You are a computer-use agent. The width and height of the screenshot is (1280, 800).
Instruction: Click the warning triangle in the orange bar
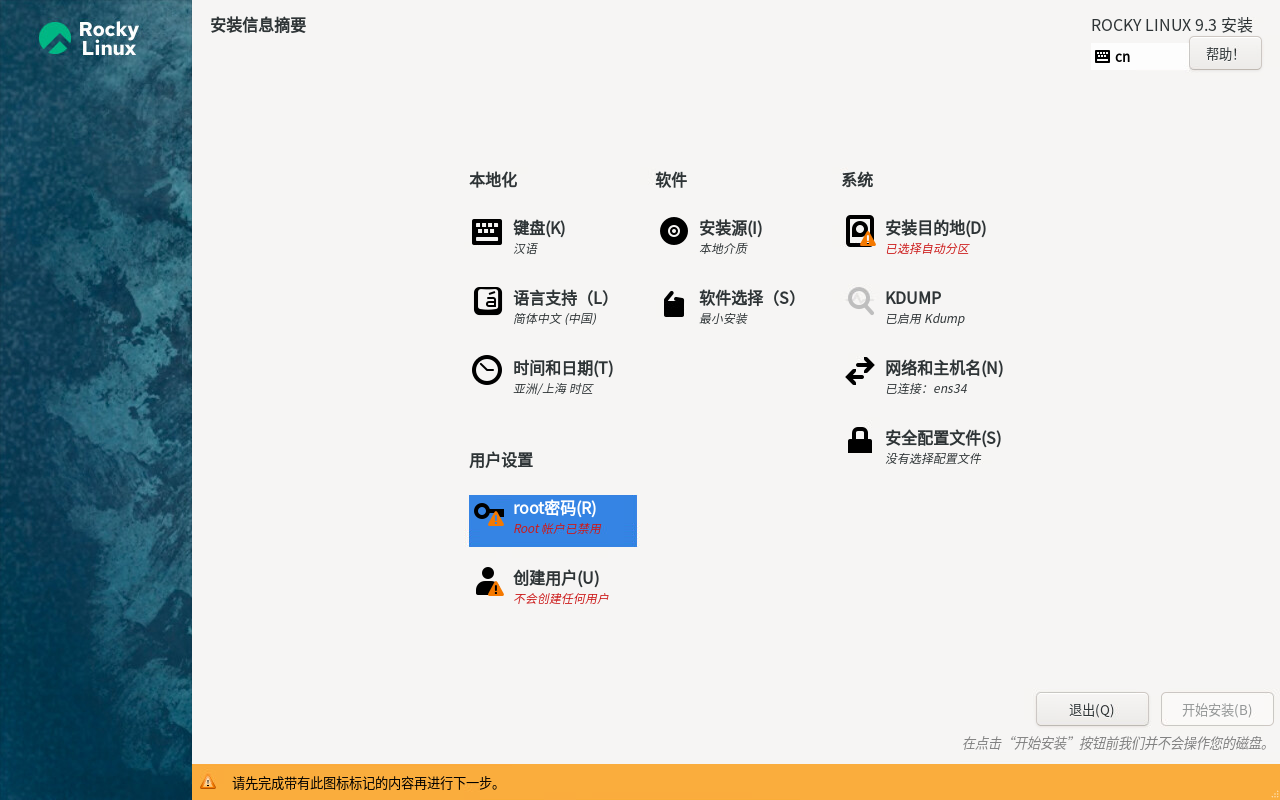click(x=208, y=782)
